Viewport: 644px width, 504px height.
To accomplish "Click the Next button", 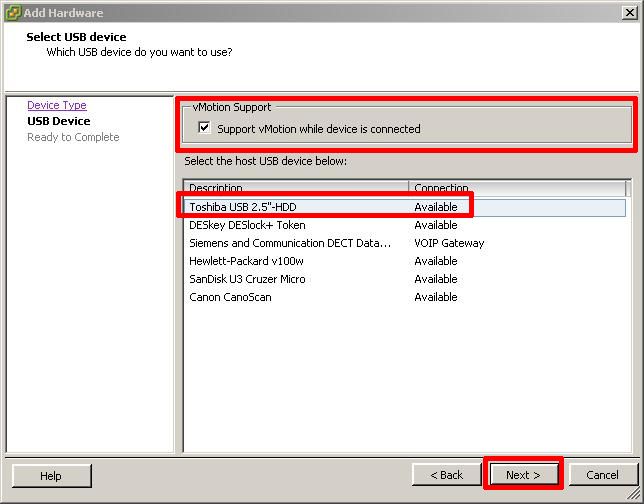I will tap(523, 475).
